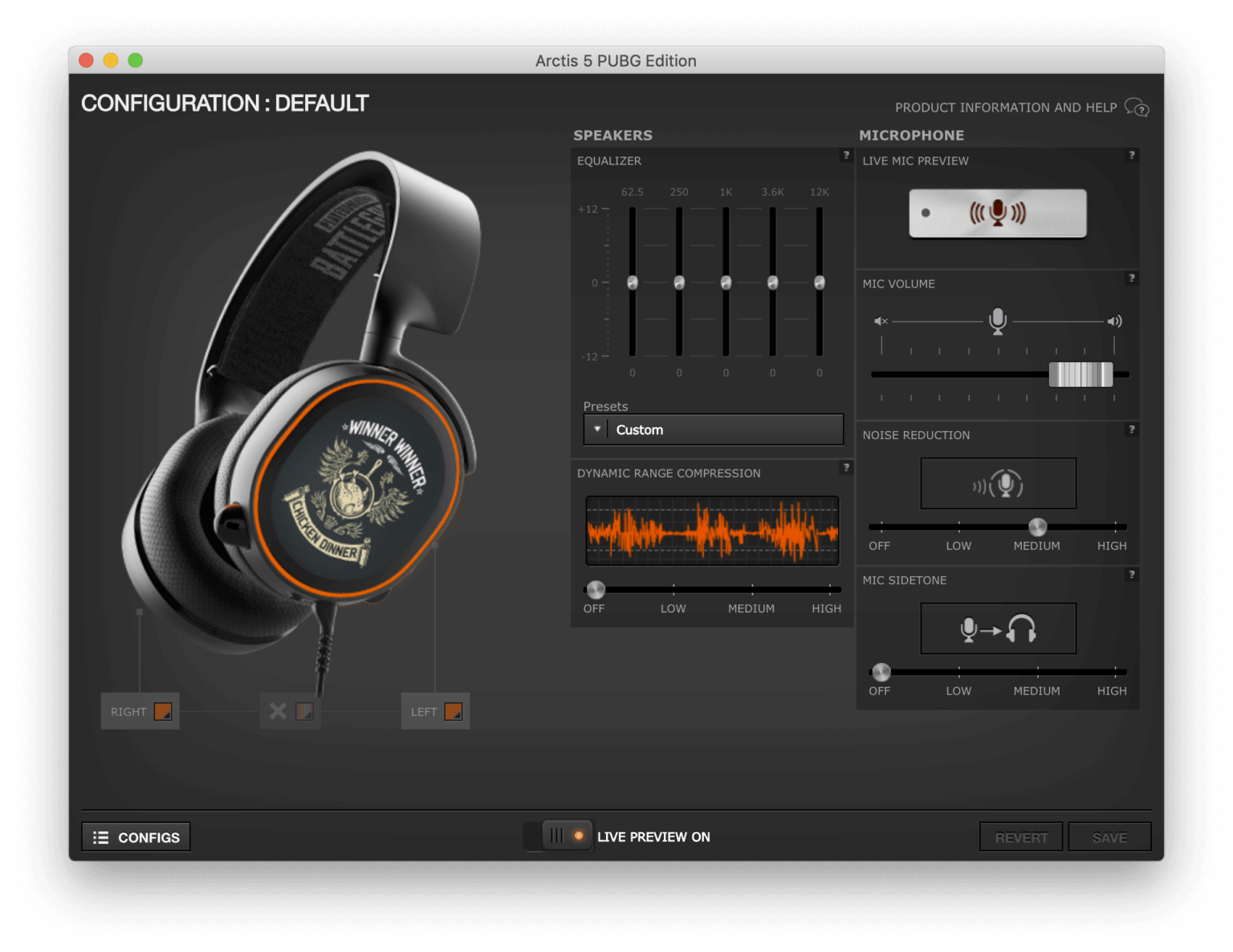Screen dimensions: 1233x952
Task: Click the mic sidetone mic-to-headphones graphic
Action: coord(998,629)
